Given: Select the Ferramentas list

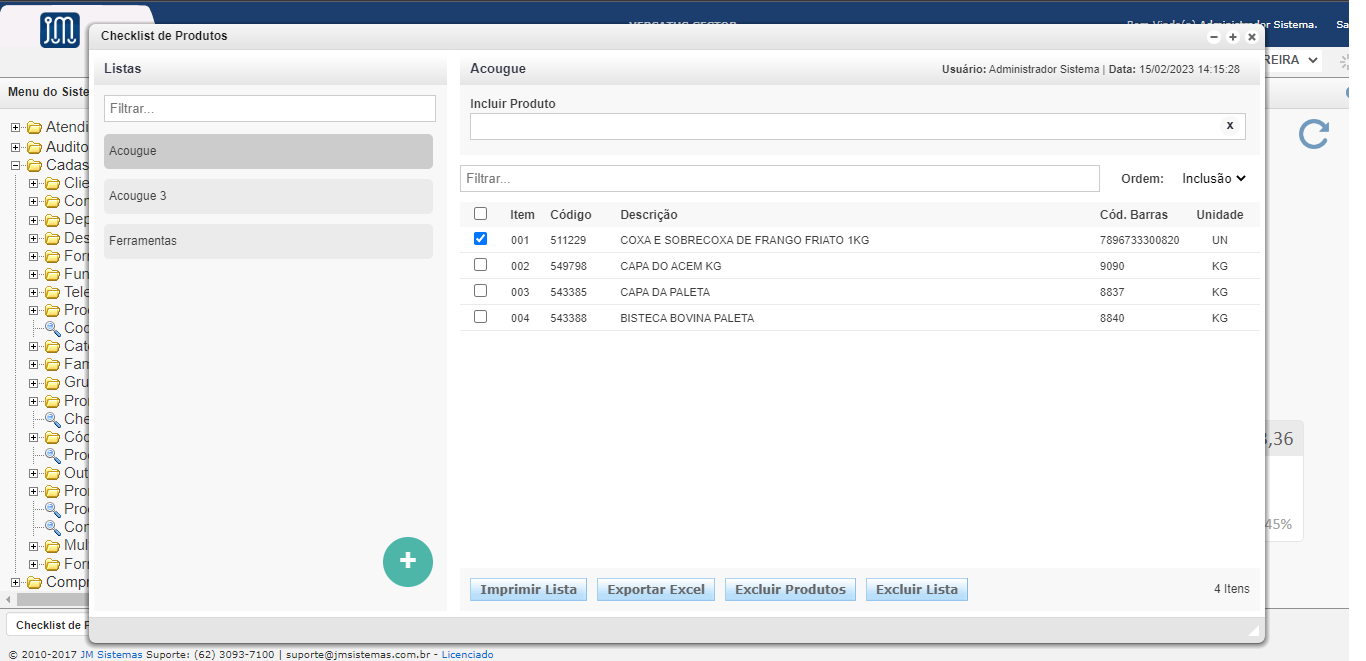Looking at the screenshot, I should coord(268,241).
